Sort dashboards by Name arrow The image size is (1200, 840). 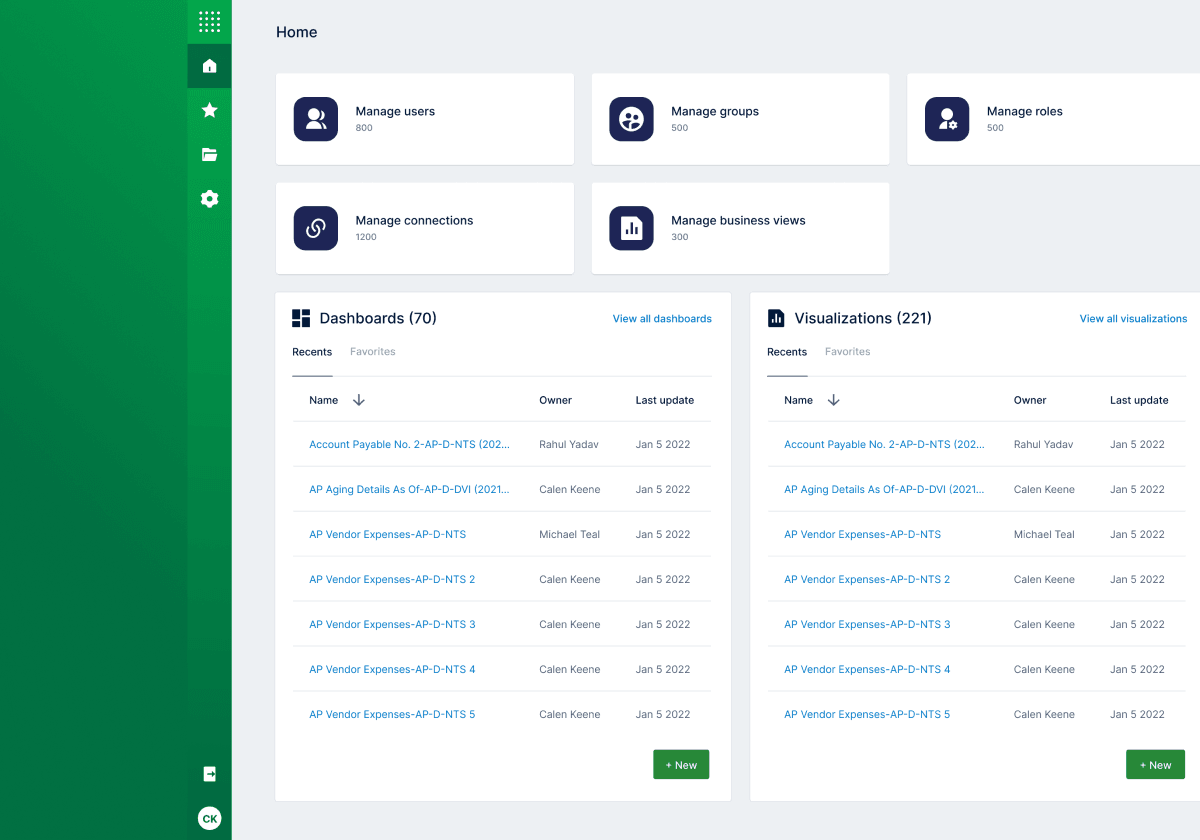[359, 400]
